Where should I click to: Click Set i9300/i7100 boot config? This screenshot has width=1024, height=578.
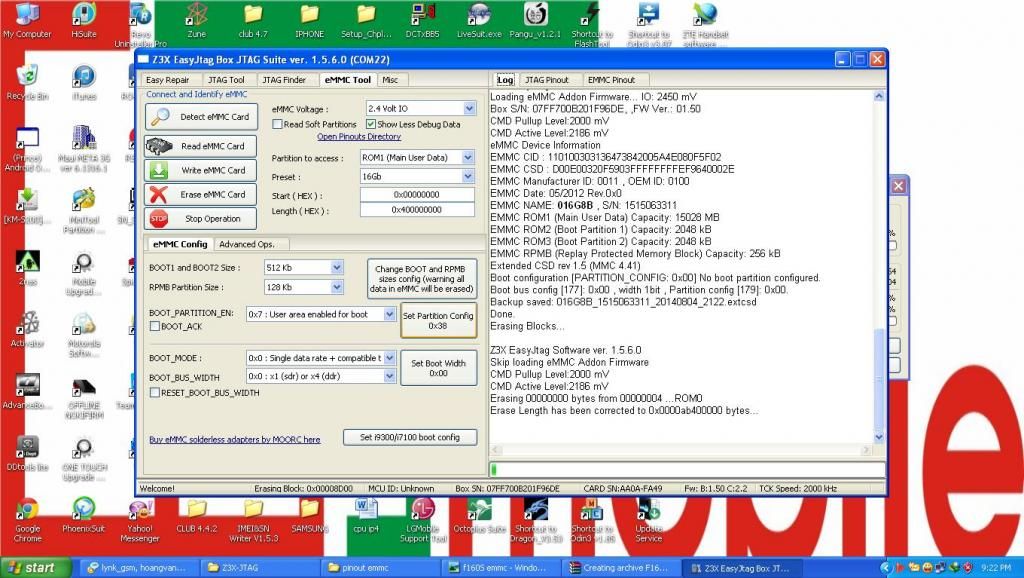[x=410, y=437]
